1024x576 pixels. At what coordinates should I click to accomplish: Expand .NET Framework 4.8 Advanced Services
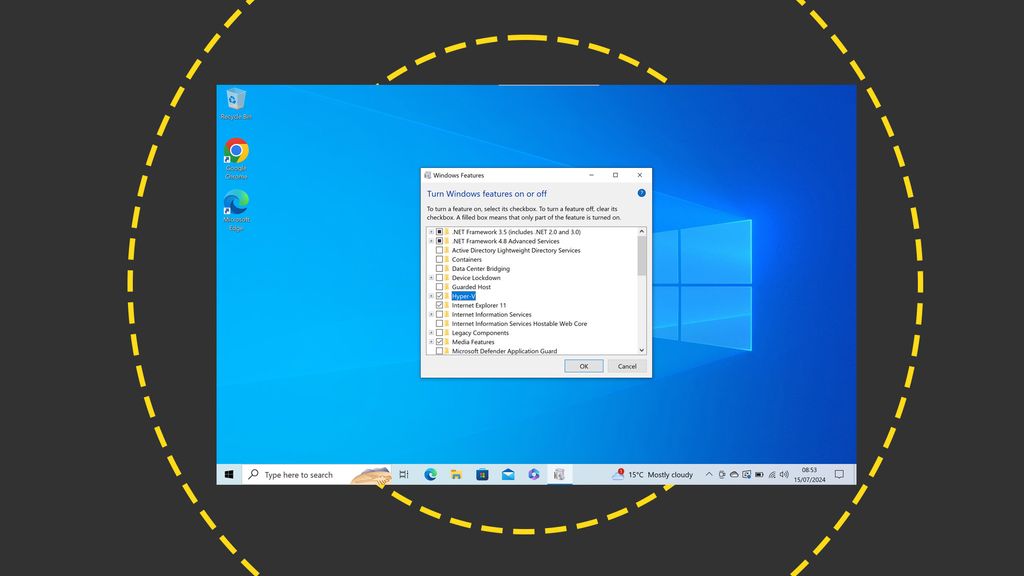click(431, 241)
